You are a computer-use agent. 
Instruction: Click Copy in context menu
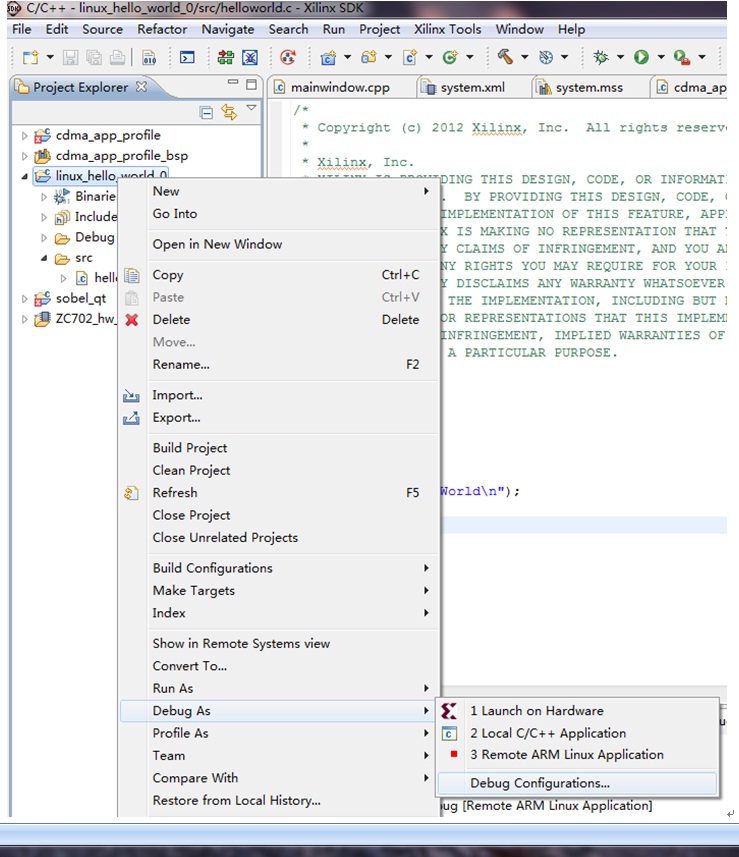(x=279, y=274)
